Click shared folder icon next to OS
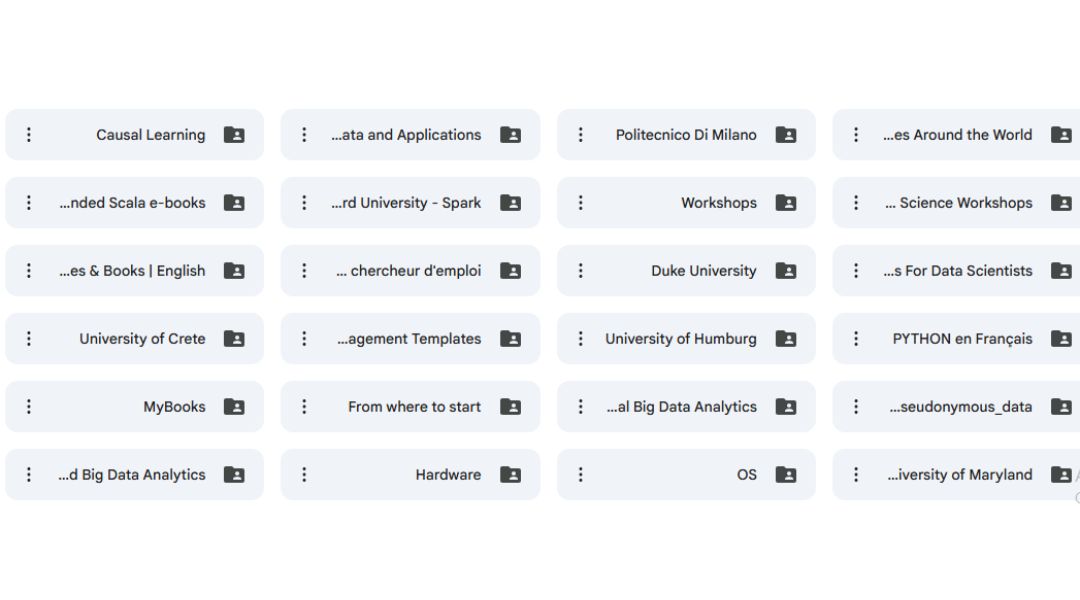 786,475
